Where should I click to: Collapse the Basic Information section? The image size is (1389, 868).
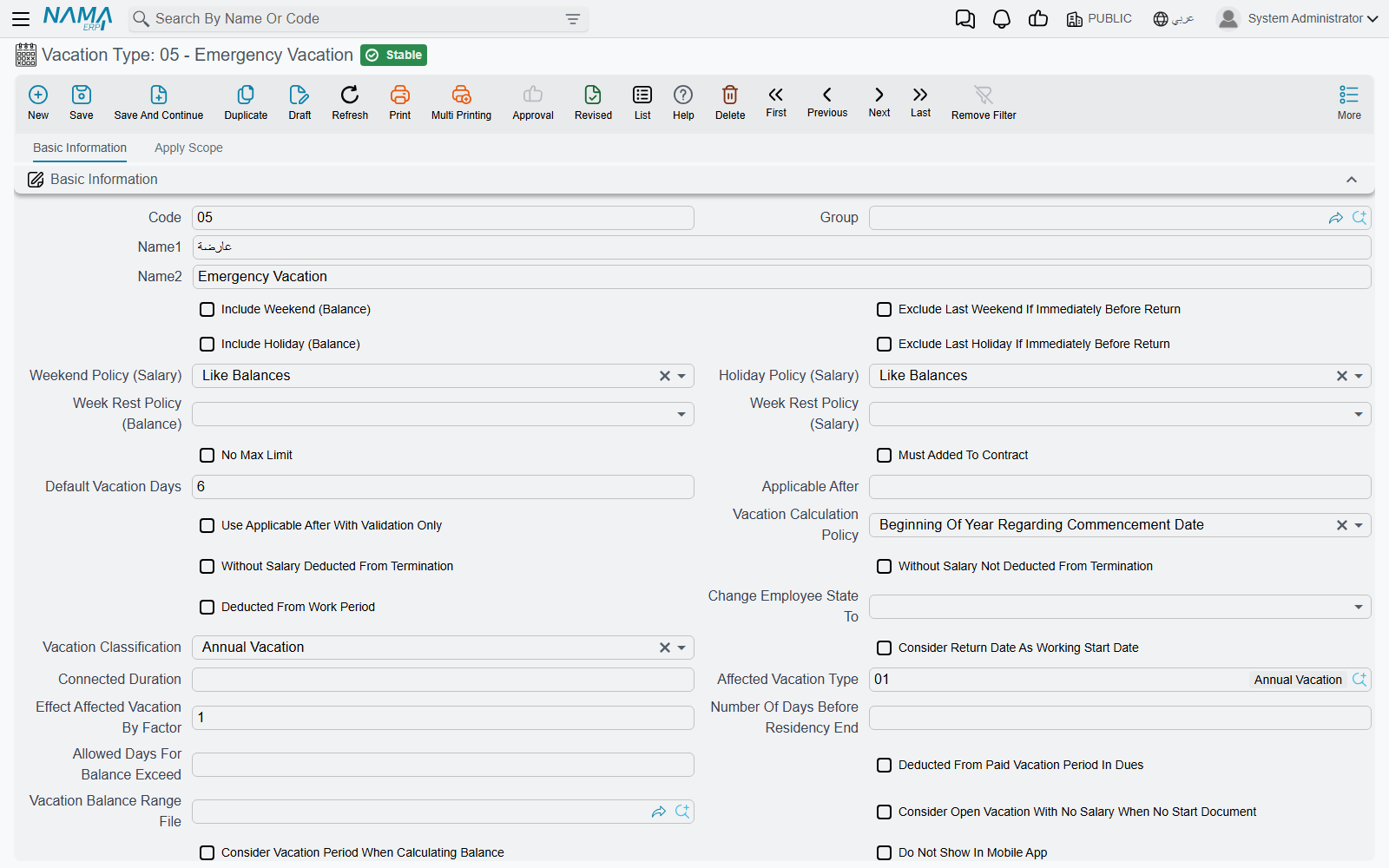(x=1352, y=180)
